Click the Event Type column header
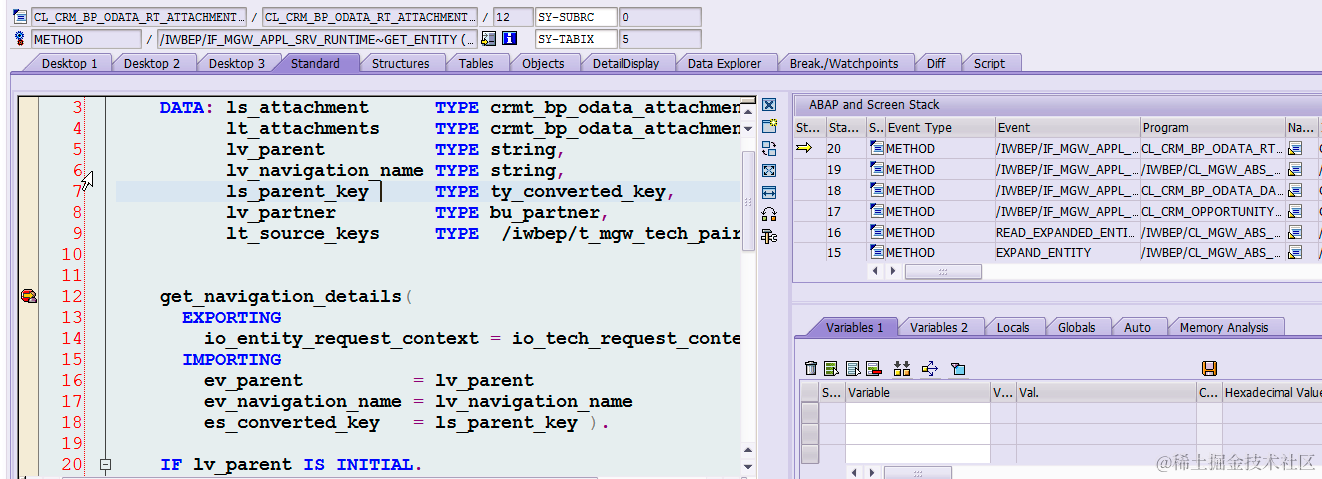1322x479 pixels. [939, 127]
